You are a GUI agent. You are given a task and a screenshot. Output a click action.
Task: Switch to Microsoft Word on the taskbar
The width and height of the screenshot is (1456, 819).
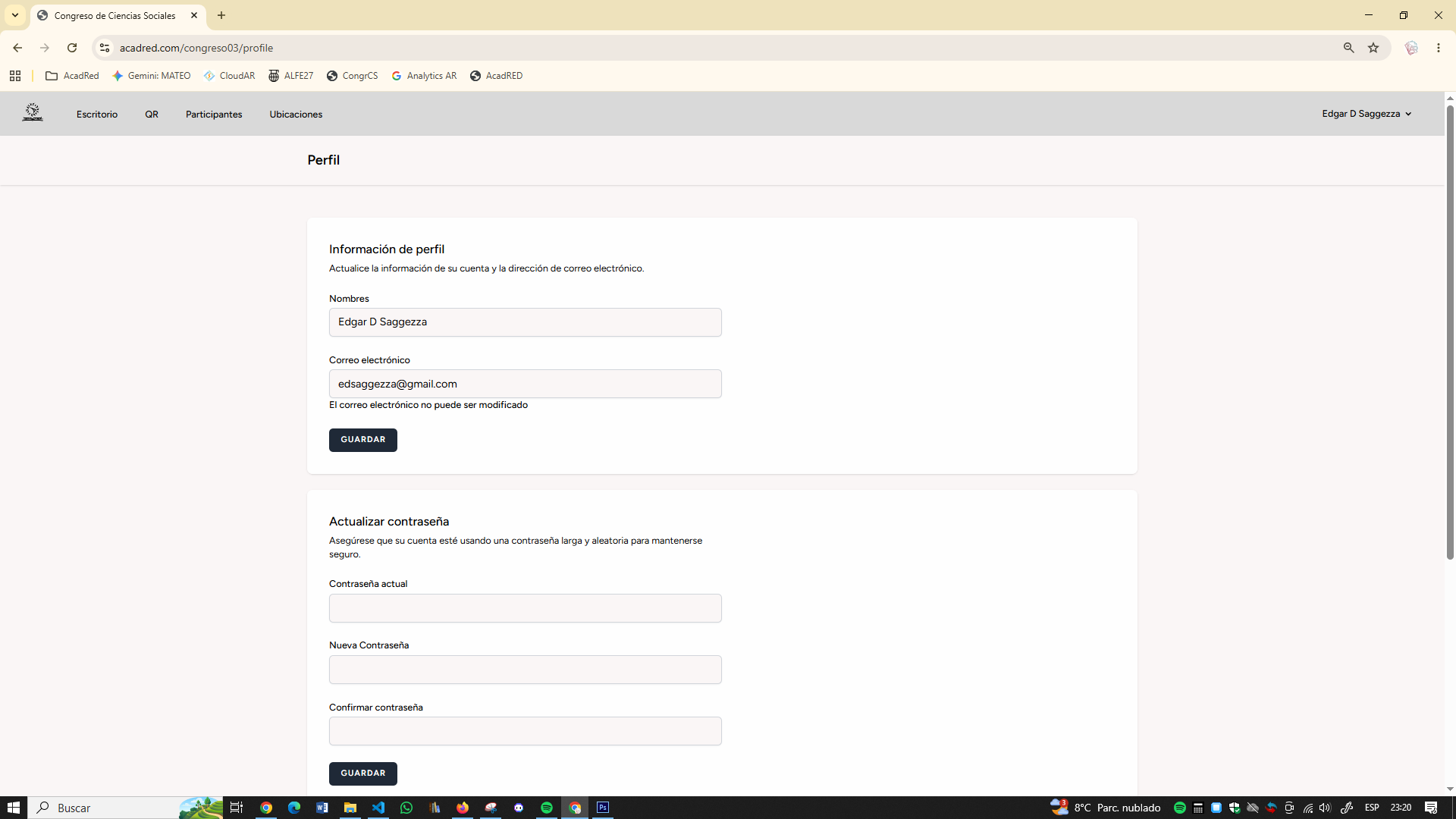322,808
